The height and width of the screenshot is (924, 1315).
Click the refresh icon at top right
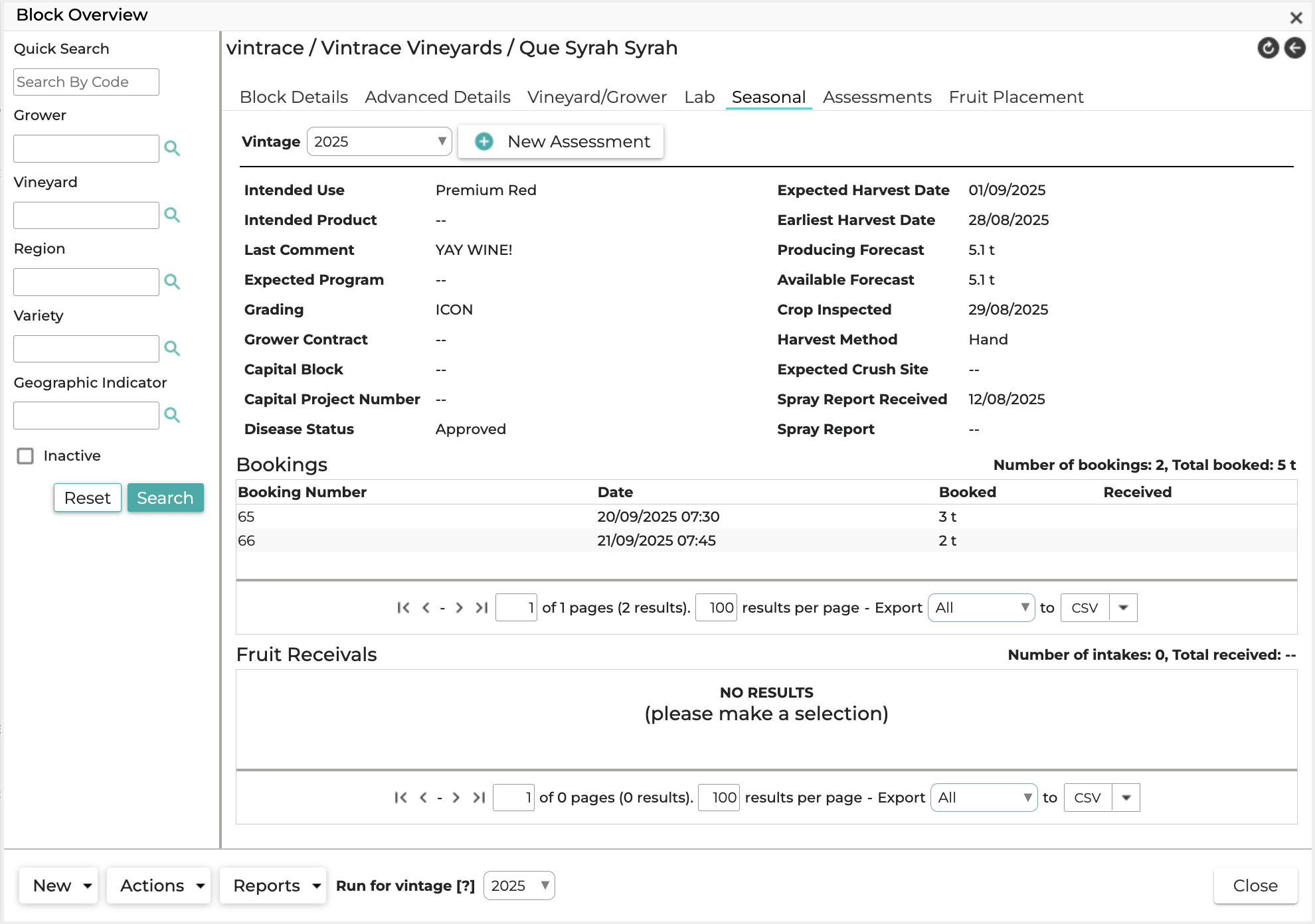click(x=1268, y=48)
